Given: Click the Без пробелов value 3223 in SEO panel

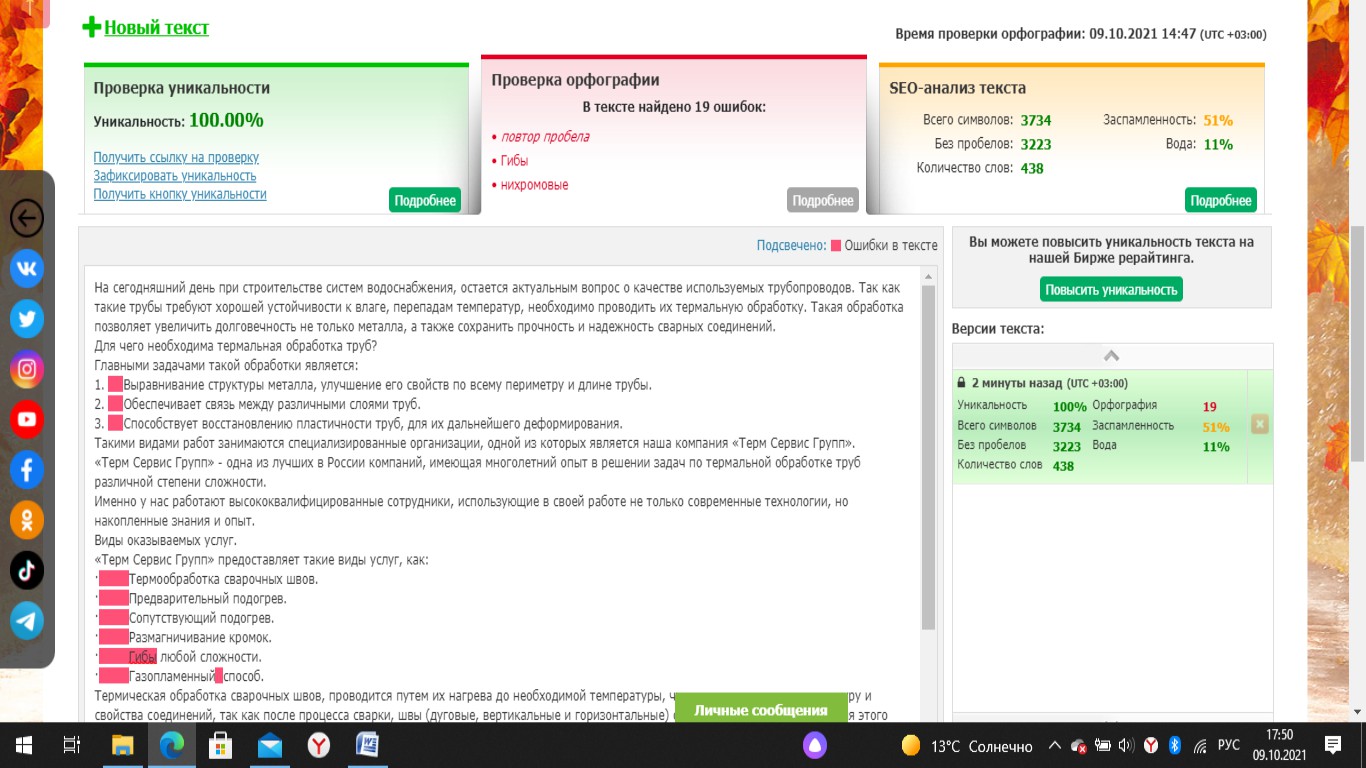Looking at the screenshot, I should (x=1036, y=145).
